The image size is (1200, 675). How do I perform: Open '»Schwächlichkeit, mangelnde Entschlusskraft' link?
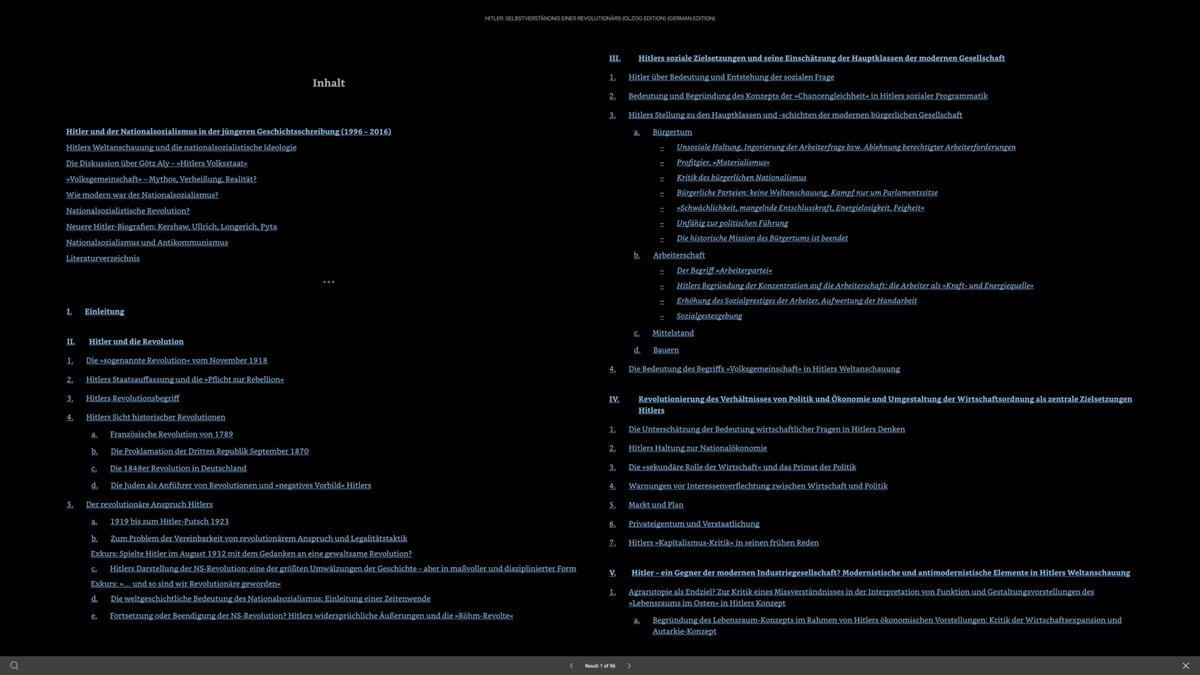coord(800,208)
